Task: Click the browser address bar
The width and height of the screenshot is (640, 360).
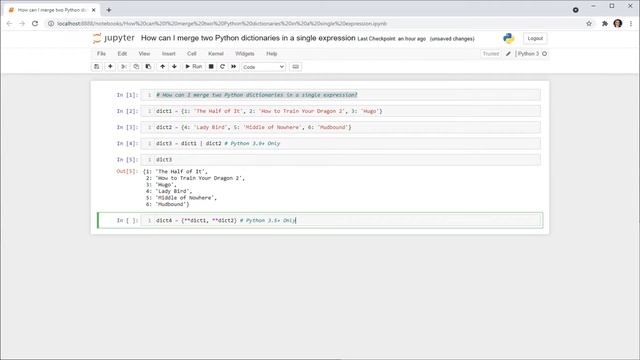Action: pyautogui.click(x=318, y=24)
